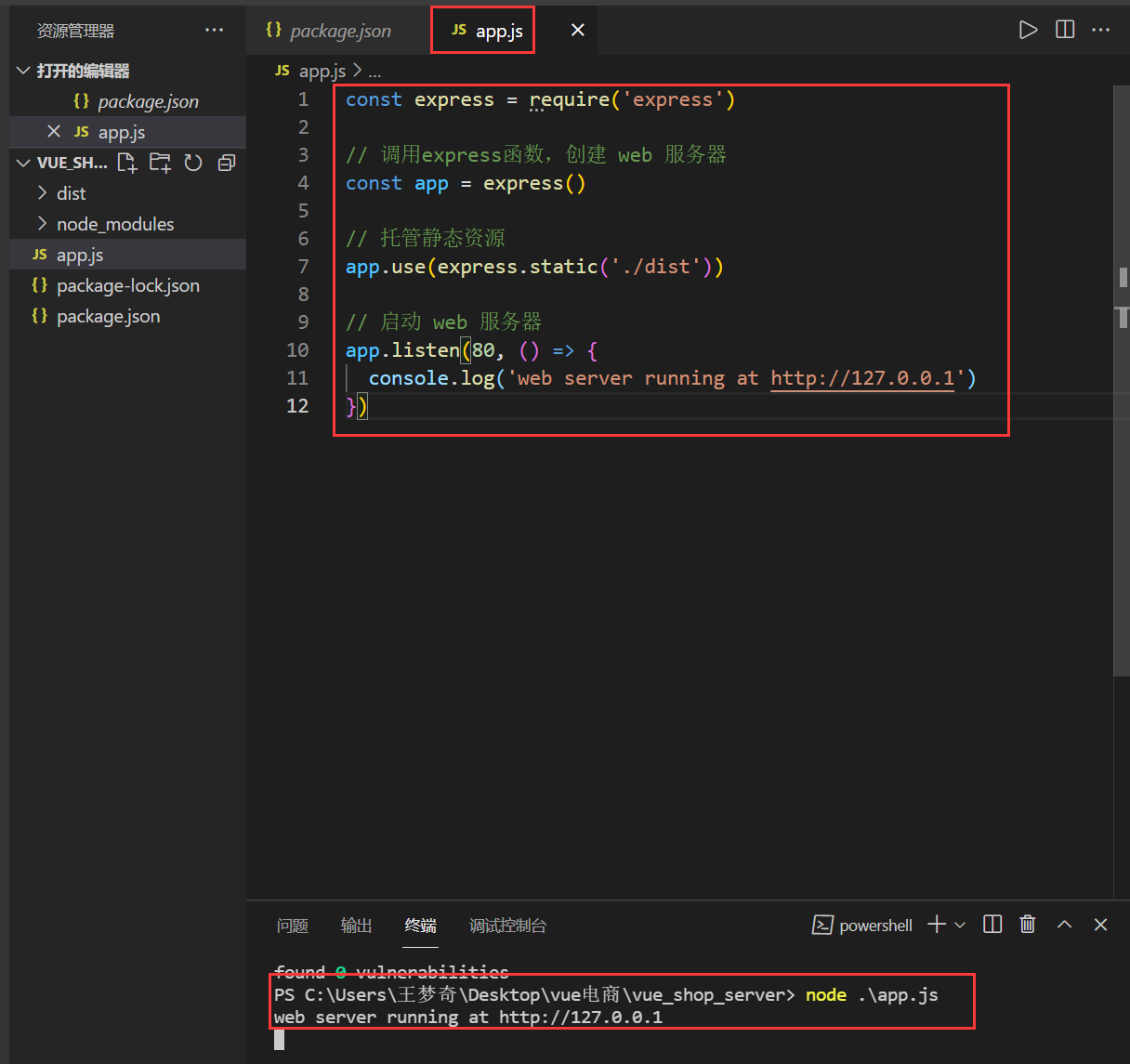
Task: Split the editor to the right
Action: point(1065,30)
